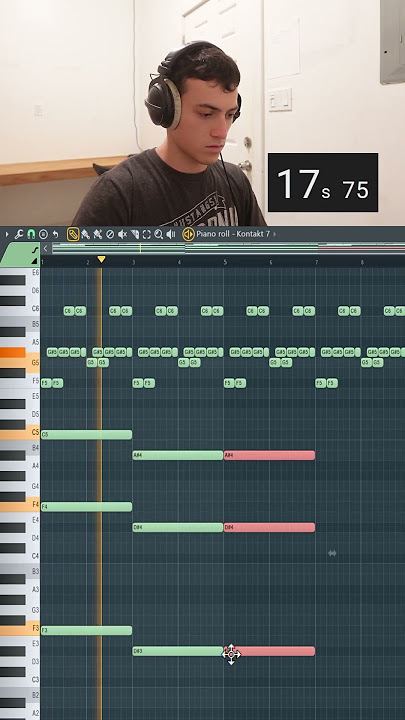Image resolution: width=405 pixels, height=720 pixels.
Task: Open the piano roll menu arrow
Action: coord(7,234)
